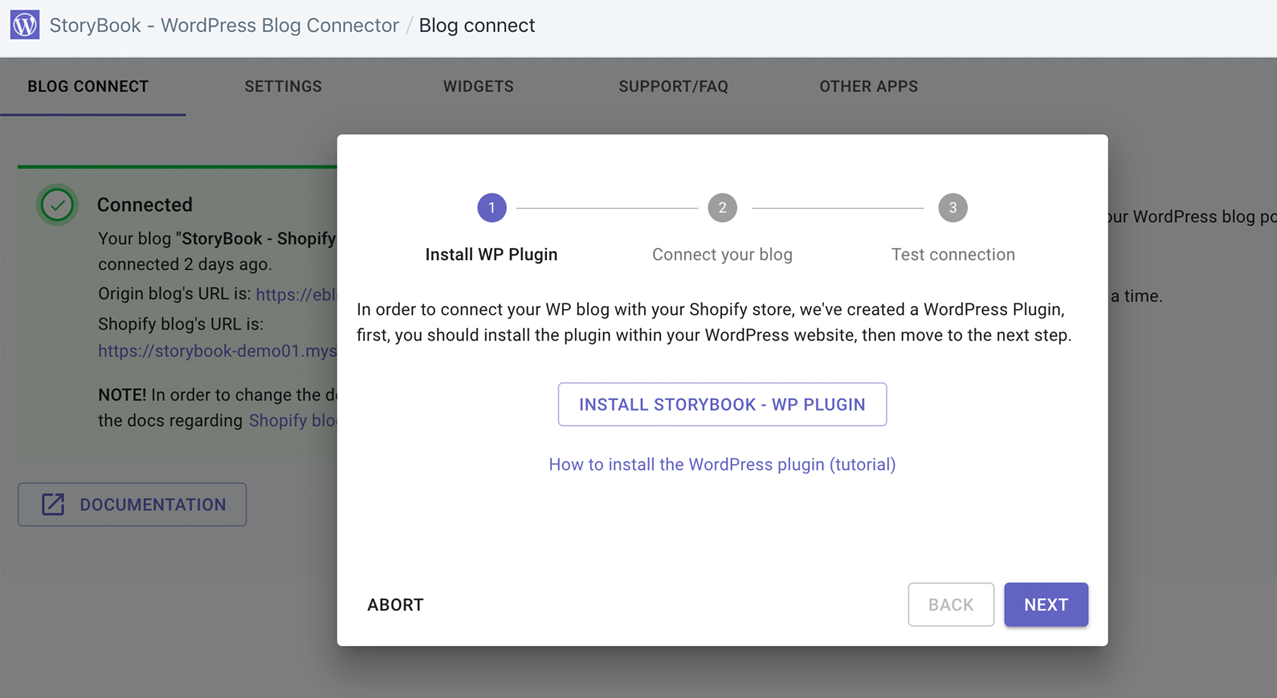Screen dimensions: 1277x698
Task: Click the Connected status heading
Action: pyautogui.click(x=145, y=205)
